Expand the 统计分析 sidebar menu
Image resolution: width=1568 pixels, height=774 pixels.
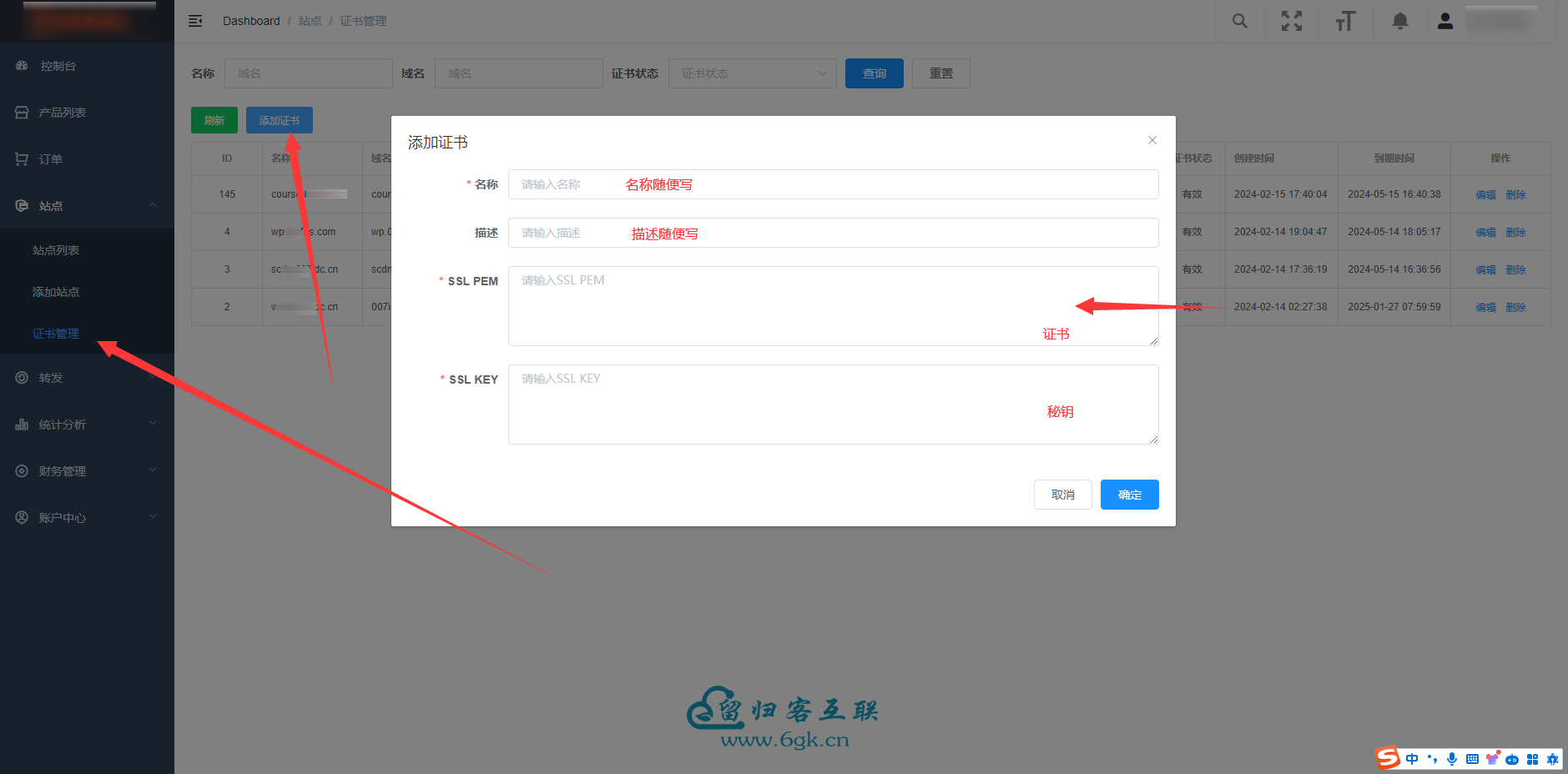tap(87, 425)
